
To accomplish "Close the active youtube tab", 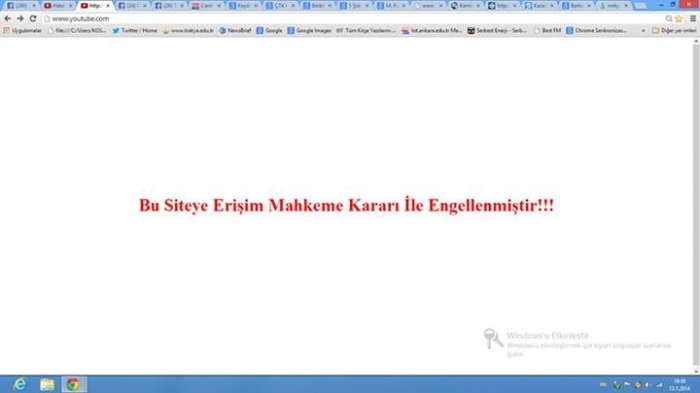I will 108,6.
